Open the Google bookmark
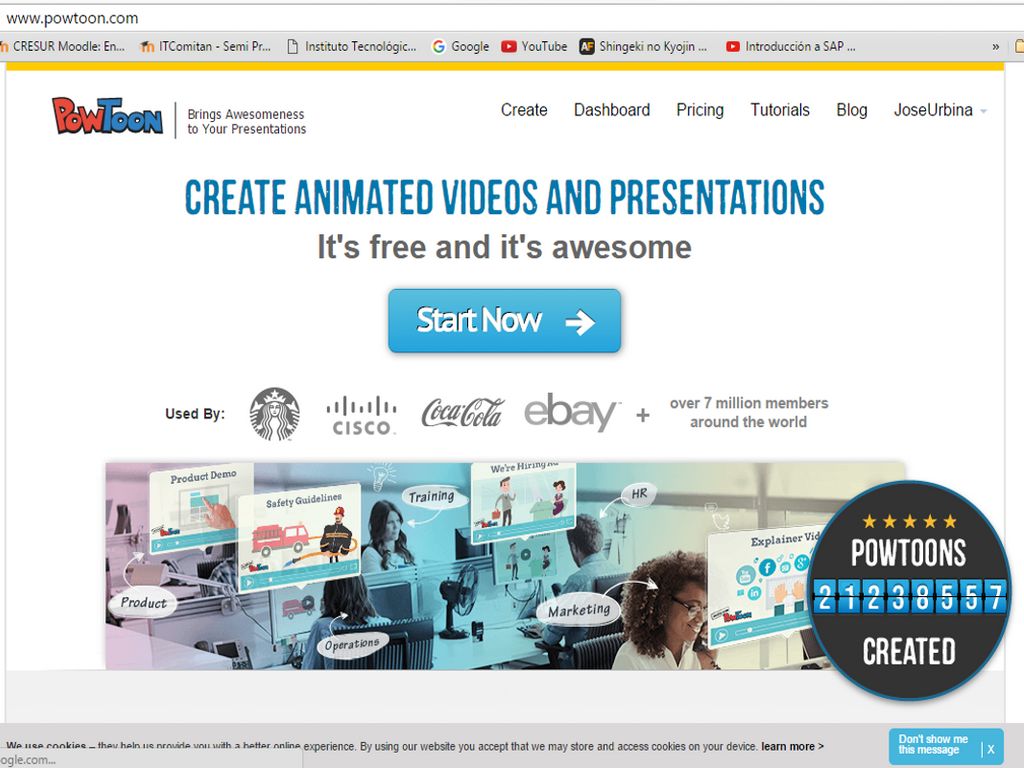The height and width of the screenshot is (768, 1024). 460,46
